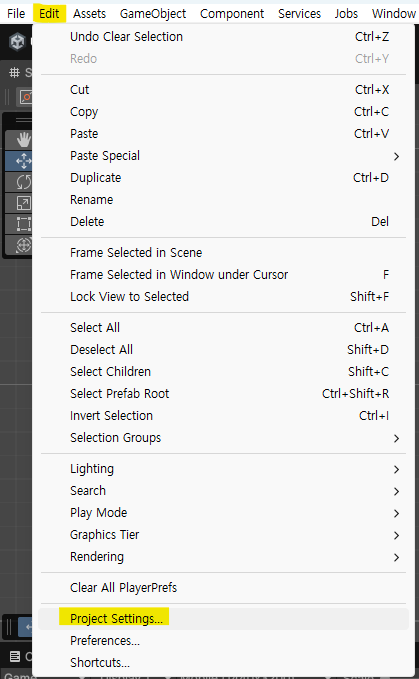The width and height of the screenshot is (419, 679).
Task: Select the Rotate tool icon
Action: pyautogui.click(x=23, y=182)
